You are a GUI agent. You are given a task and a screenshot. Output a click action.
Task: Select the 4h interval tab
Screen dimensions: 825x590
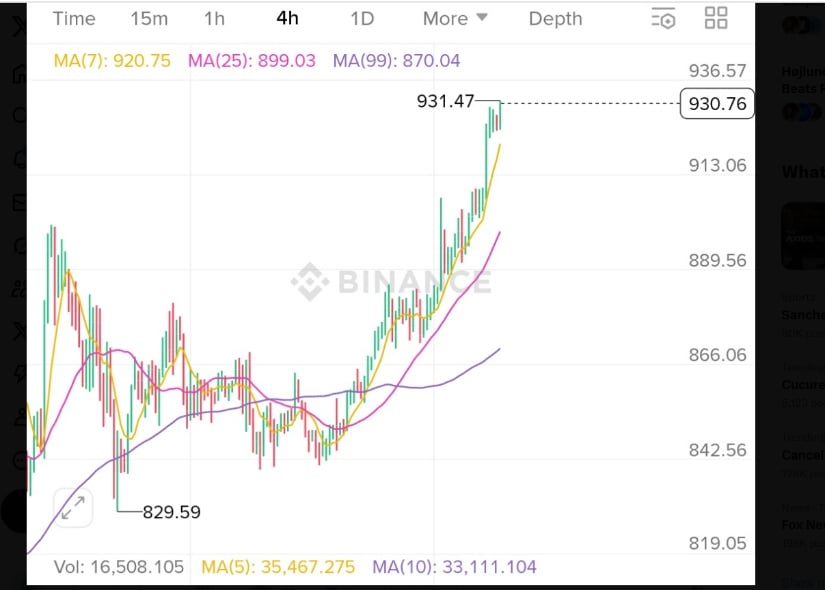(287, 18)
